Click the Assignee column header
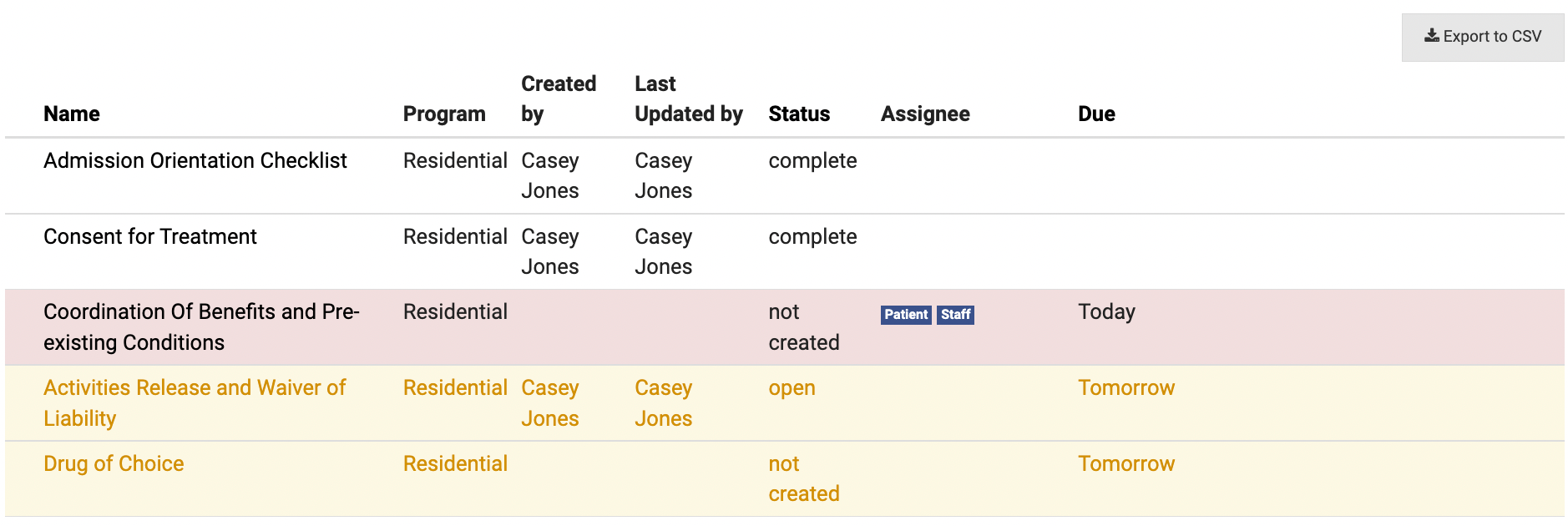Screen dimensions: 1568x526 [924, 114]
